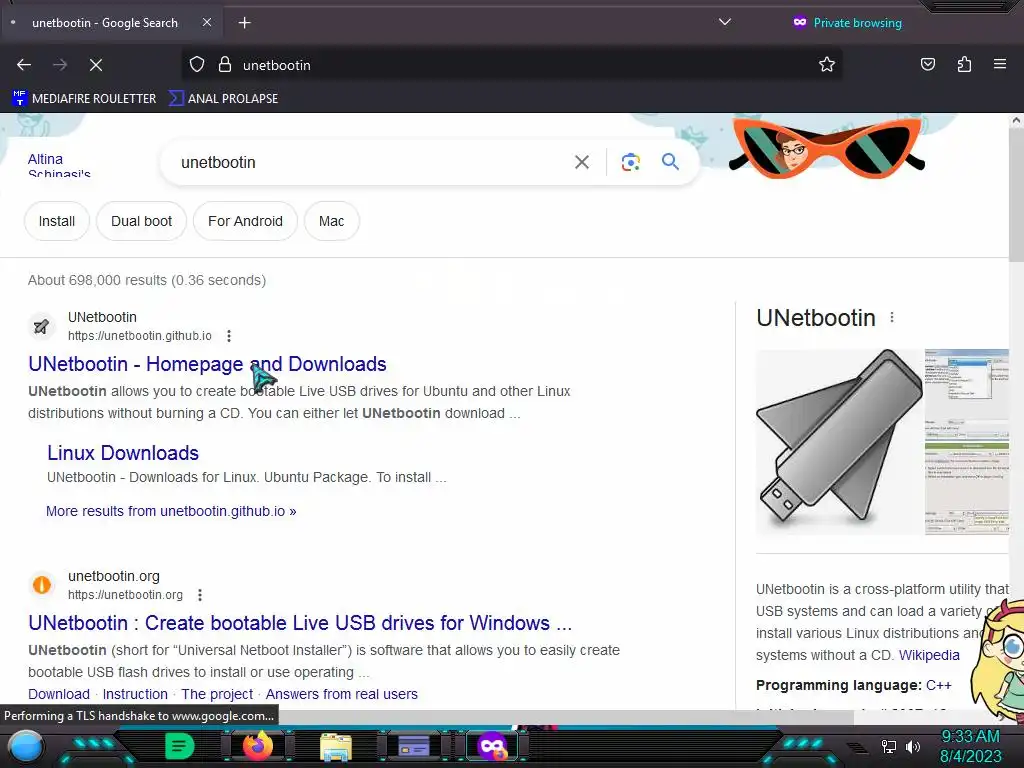Viewport: 1024px width, 768px height.
Task: Clear the Google search box with X
Action: (x=581, y=162)
